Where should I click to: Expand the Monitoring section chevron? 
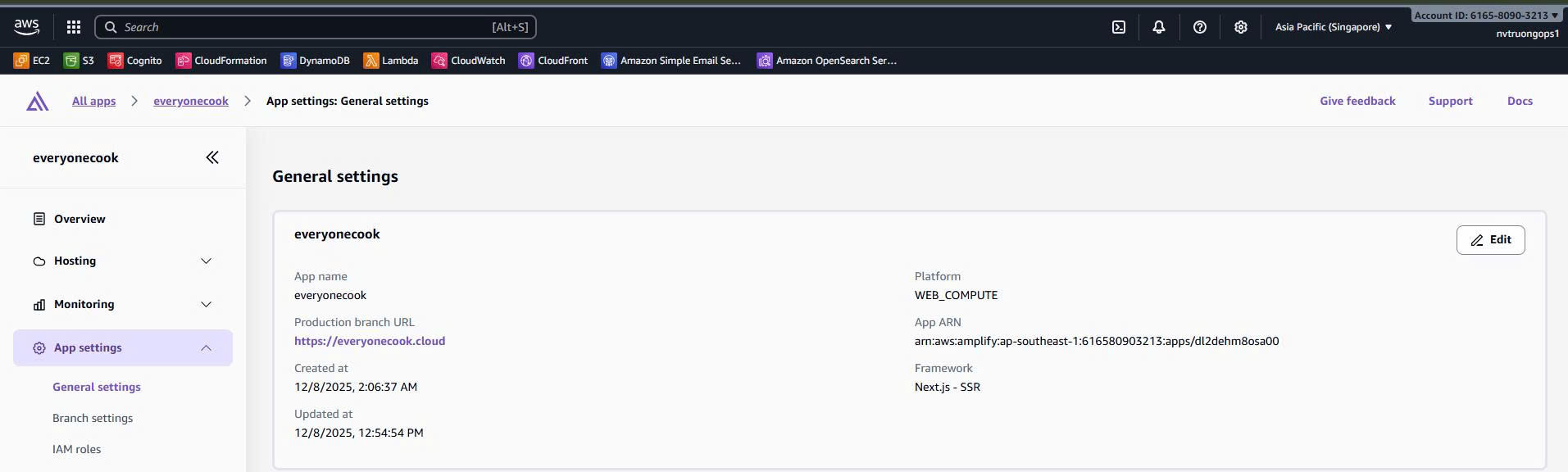click(x=207, y=304)
